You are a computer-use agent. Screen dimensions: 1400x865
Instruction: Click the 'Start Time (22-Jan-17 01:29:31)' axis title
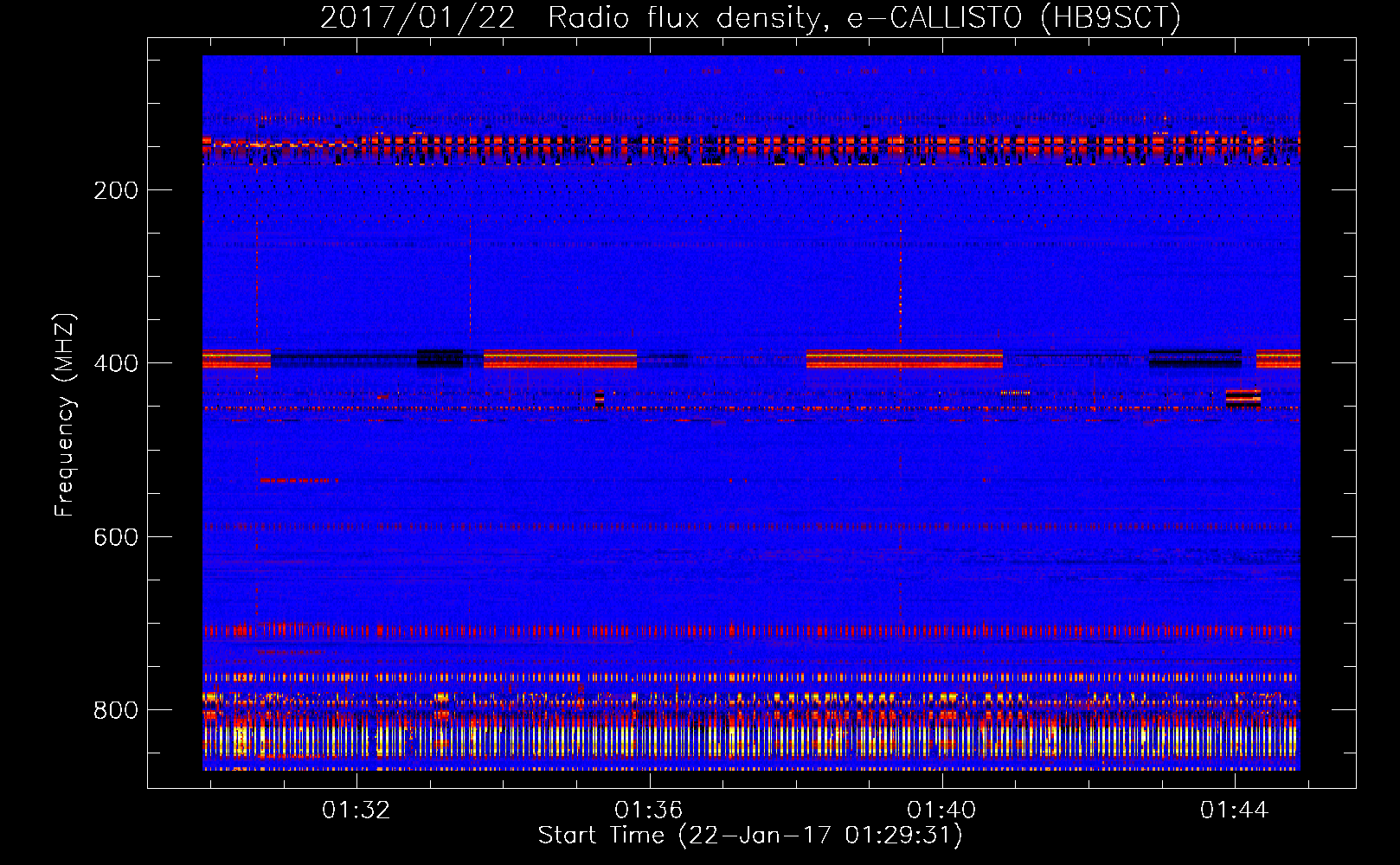click(750, 836)
